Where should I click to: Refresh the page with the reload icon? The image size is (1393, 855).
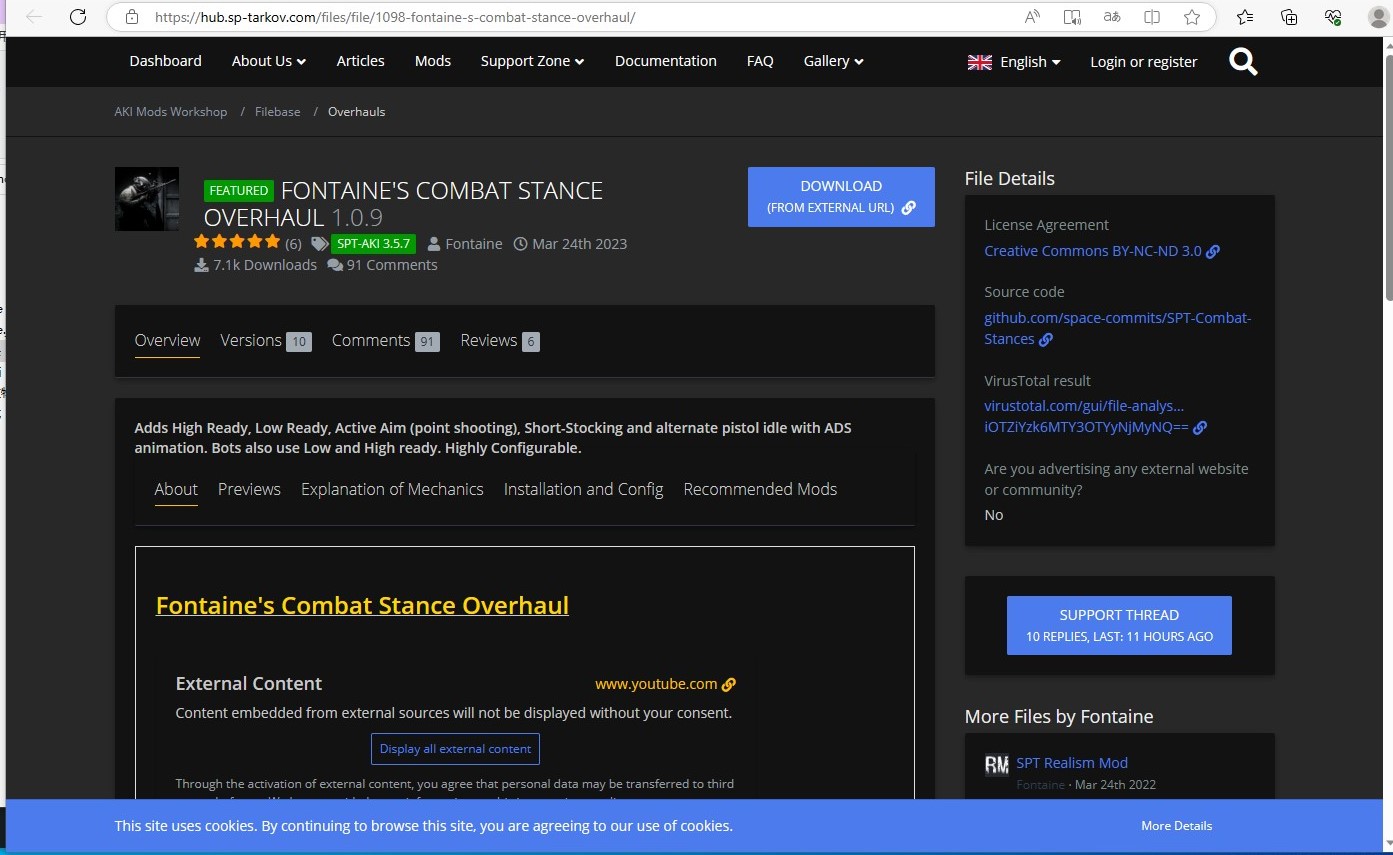(78, 17)
